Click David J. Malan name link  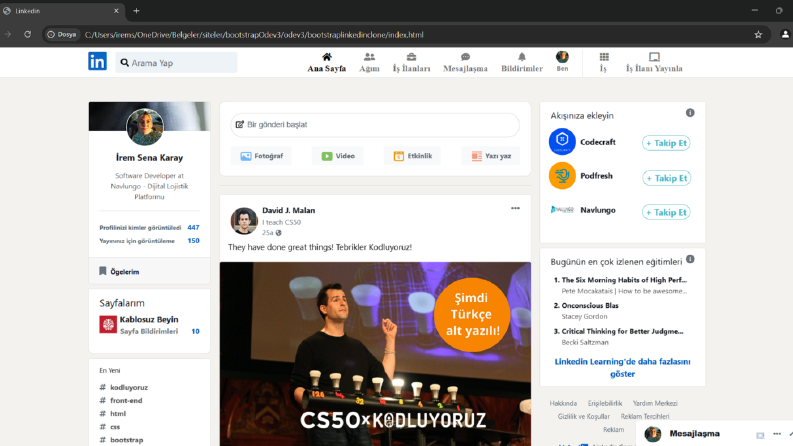288,210
